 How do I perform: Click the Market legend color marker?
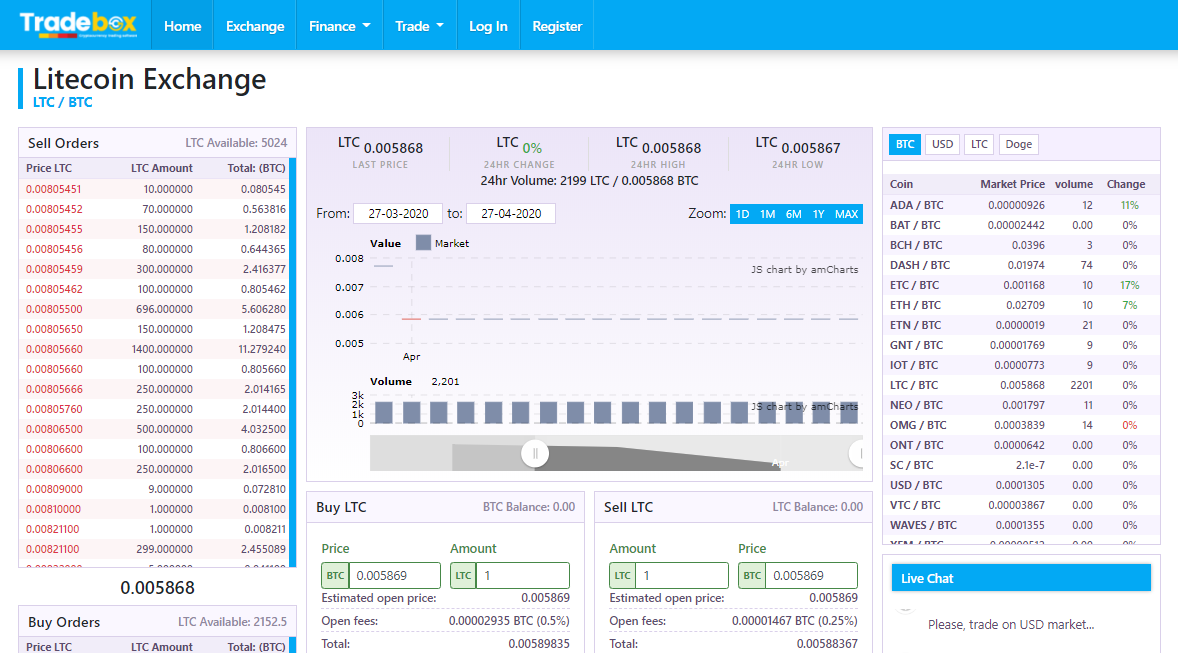point(422,243)
